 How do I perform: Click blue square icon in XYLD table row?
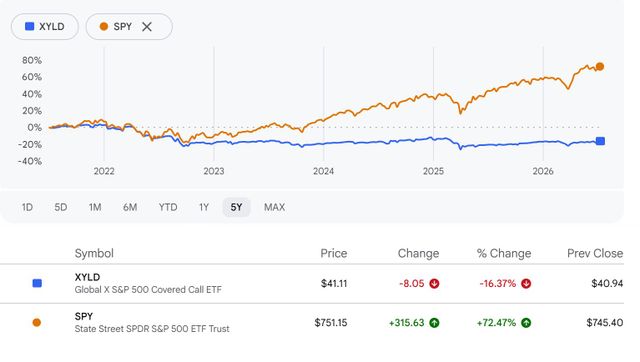(37, 283)
